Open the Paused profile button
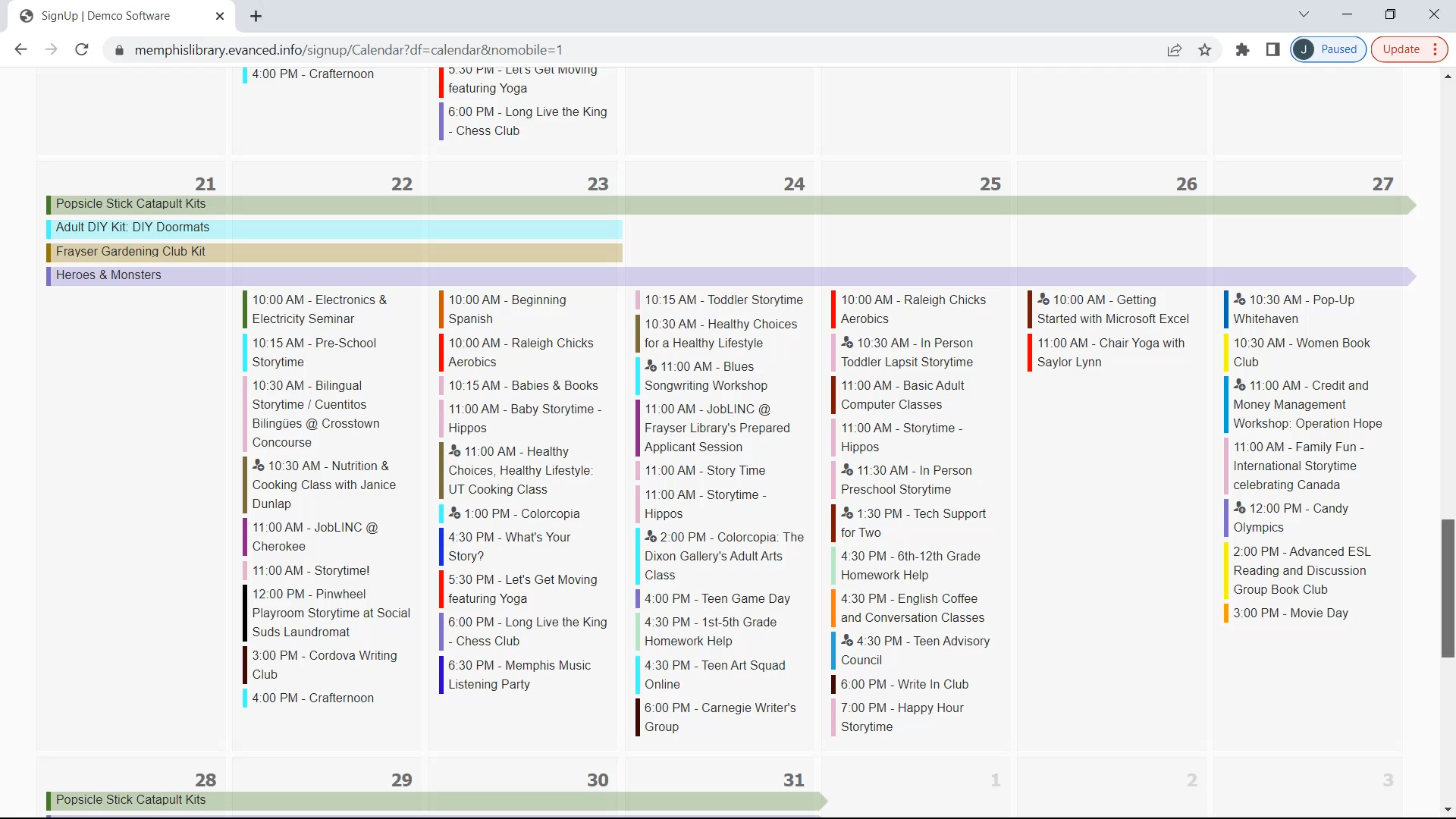The height and width of the screenshot is (819, 1456). [1329, 50]
